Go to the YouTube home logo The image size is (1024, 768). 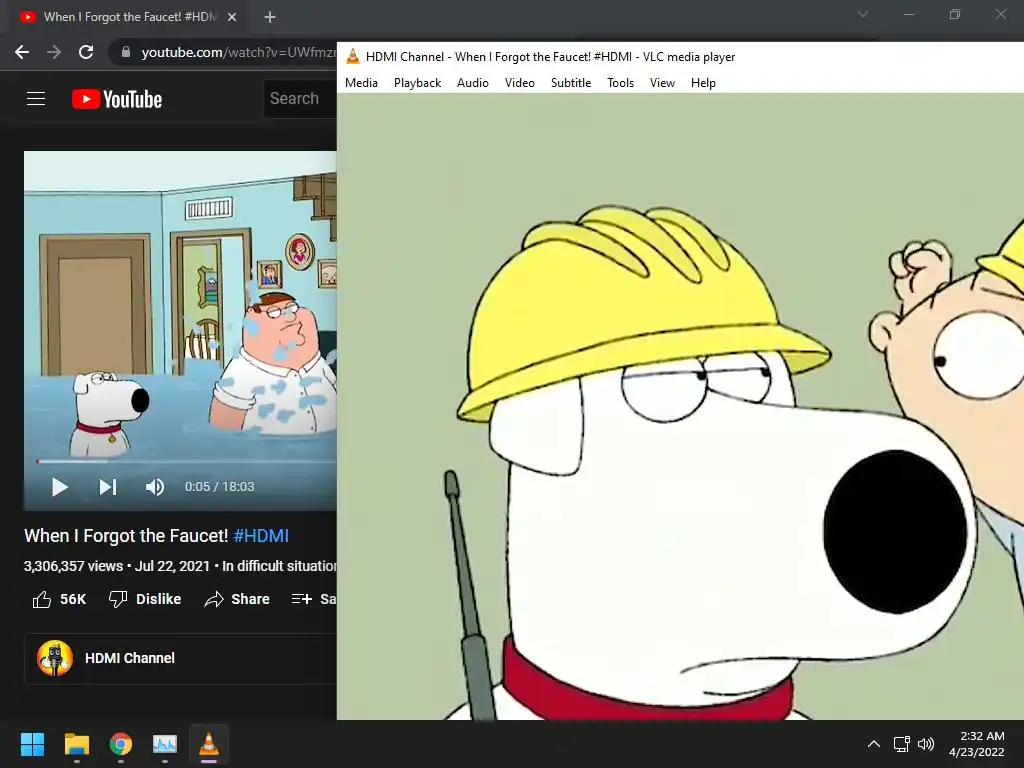[x=117, y=99]
